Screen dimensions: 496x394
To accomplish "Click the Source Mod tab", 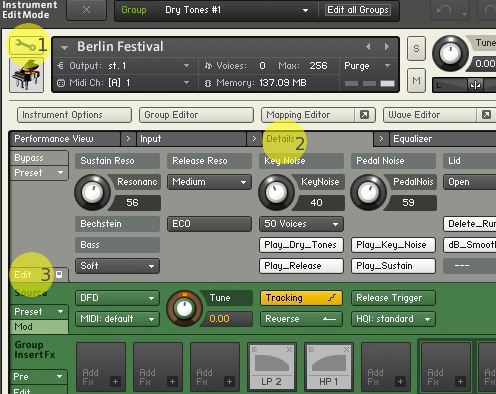I will 39,327.
